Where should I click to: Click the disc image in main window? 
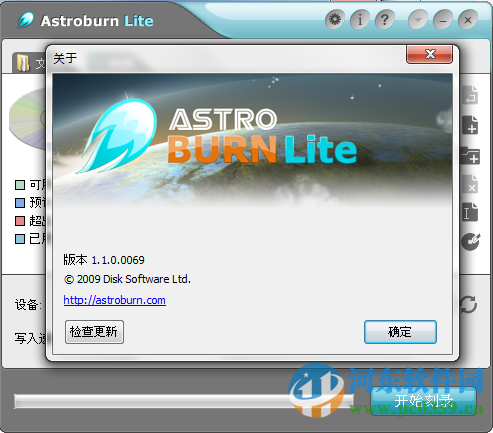click(27, 119)
